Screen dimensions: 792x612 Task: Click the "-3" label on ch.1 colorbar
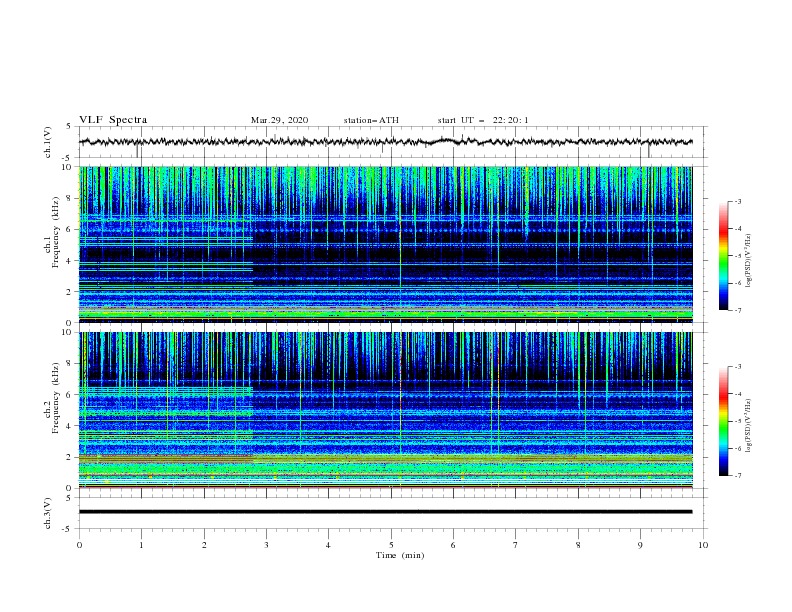(x=737, y=201)
